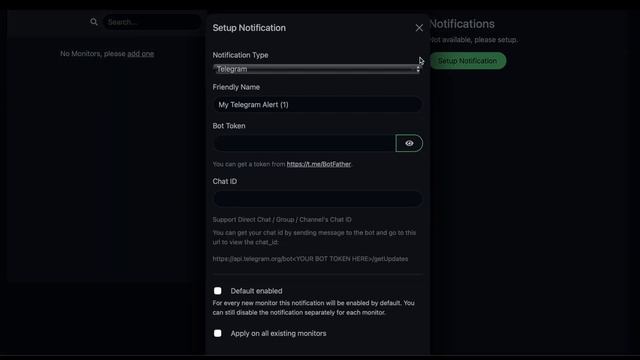Open the t.me/BotFather link
This screenshot has width=640, height=360.
click(x=319, y=164)
